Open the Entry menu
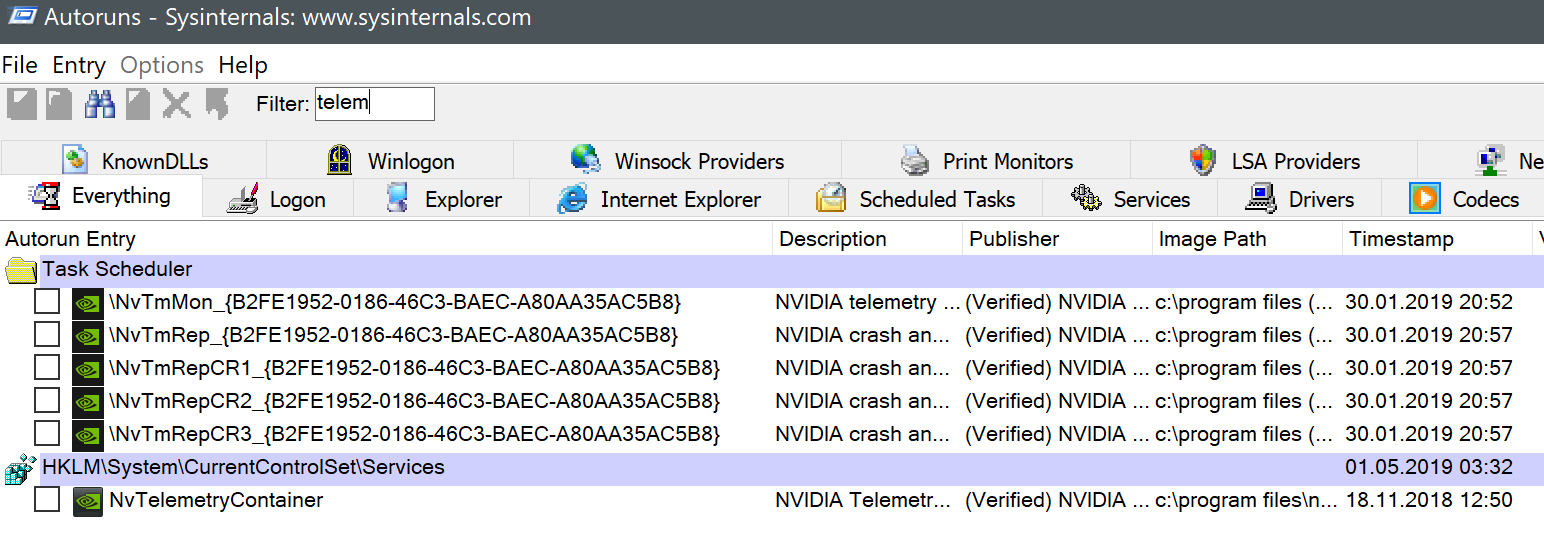 (79, 66)
